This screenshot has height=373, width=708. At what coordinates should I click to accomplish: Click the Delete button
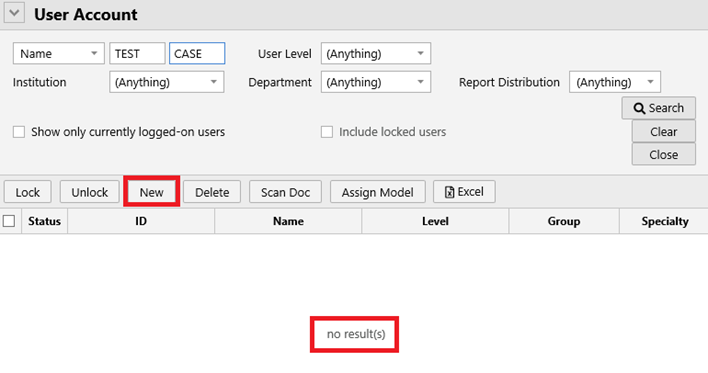[x=212, y=192]
